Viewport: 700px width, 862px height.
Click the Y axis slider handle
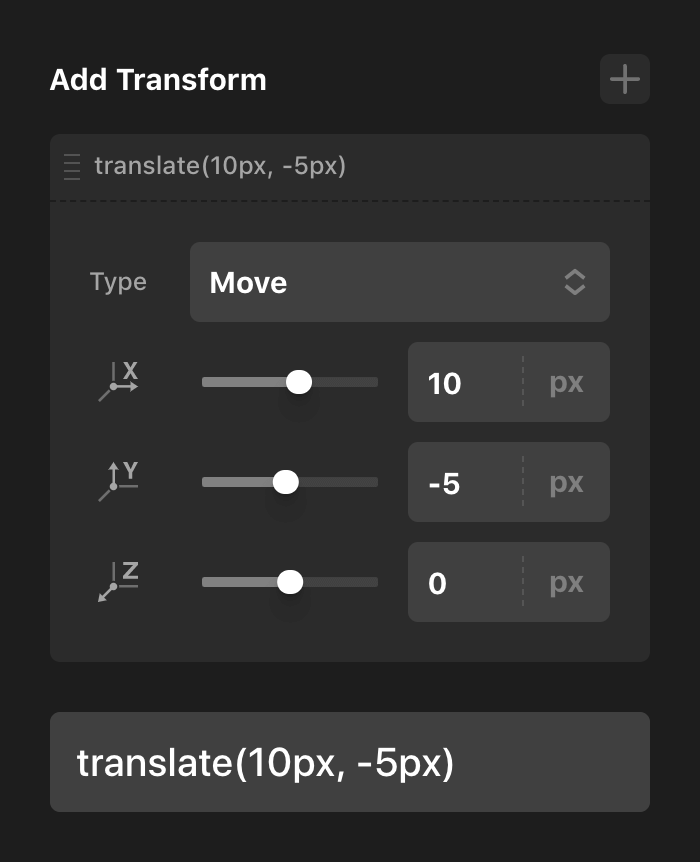pyautogui.click(x=286, y=482)
